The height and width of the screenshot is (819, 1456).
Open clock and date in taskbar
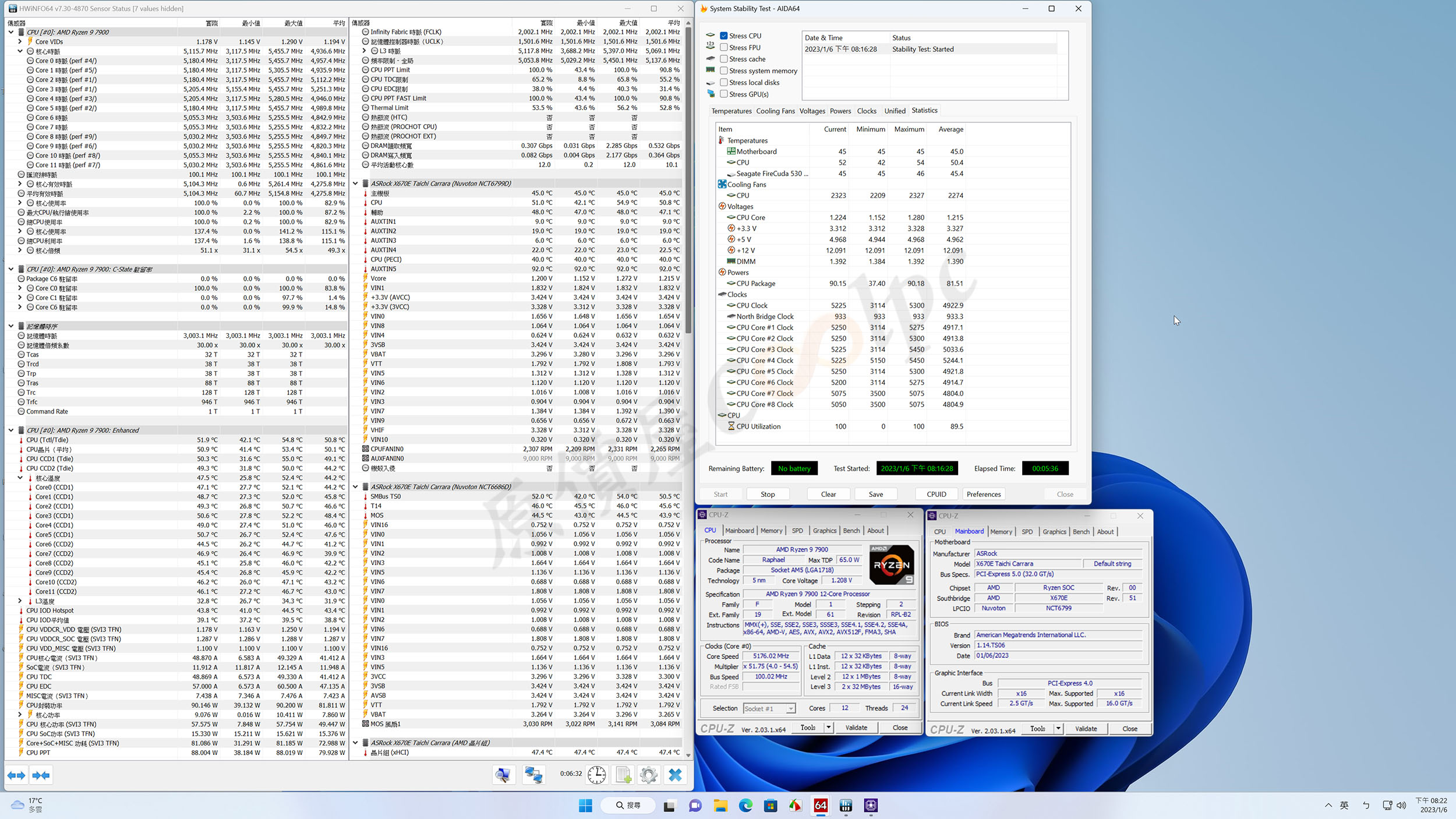tap(1432, 805)
